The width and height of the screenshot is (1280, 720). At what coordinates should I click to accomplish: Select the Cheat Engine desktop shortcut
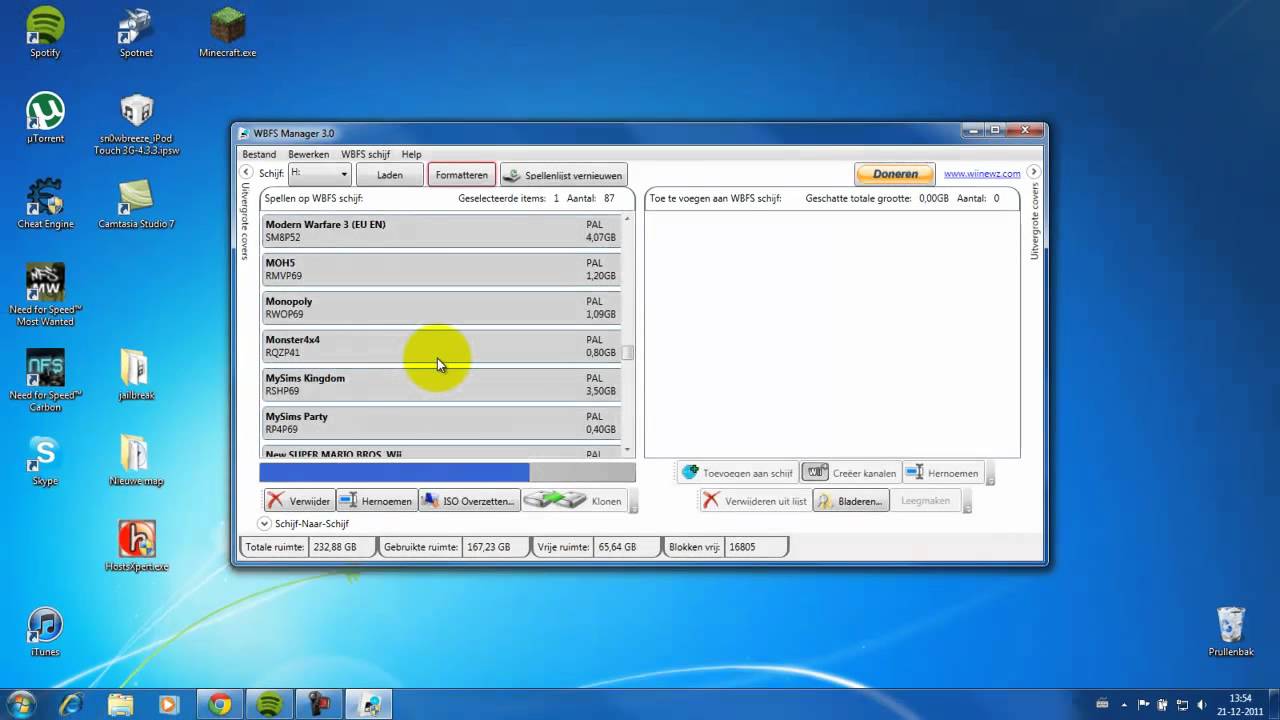45,204
